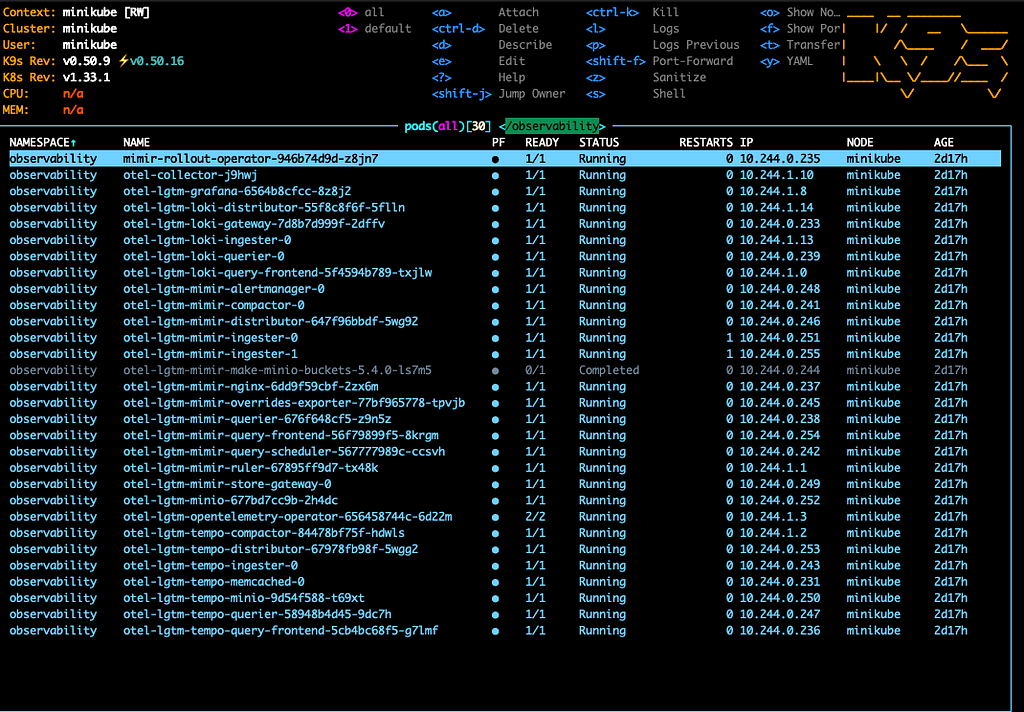The height and width of the screenshot is (712, 1024).
Task: Click the green /observability filter tag
Action: coord(553,126)
